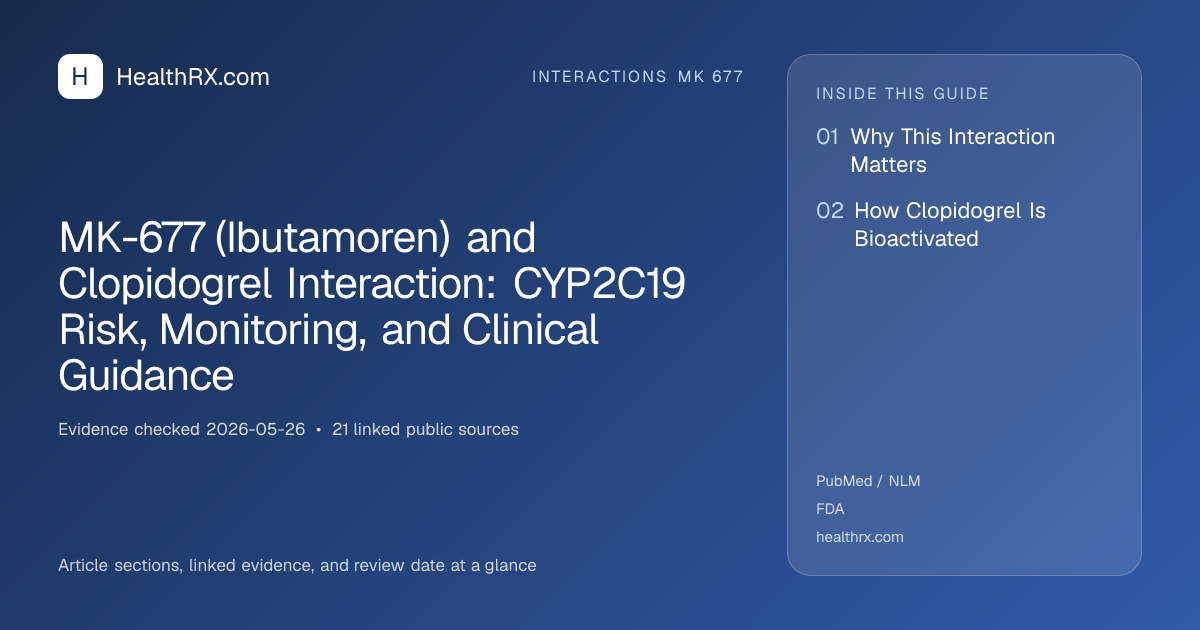Click the HealthRX 'H' logo icon
1200x630 pixels.
[x=80, y=77]
